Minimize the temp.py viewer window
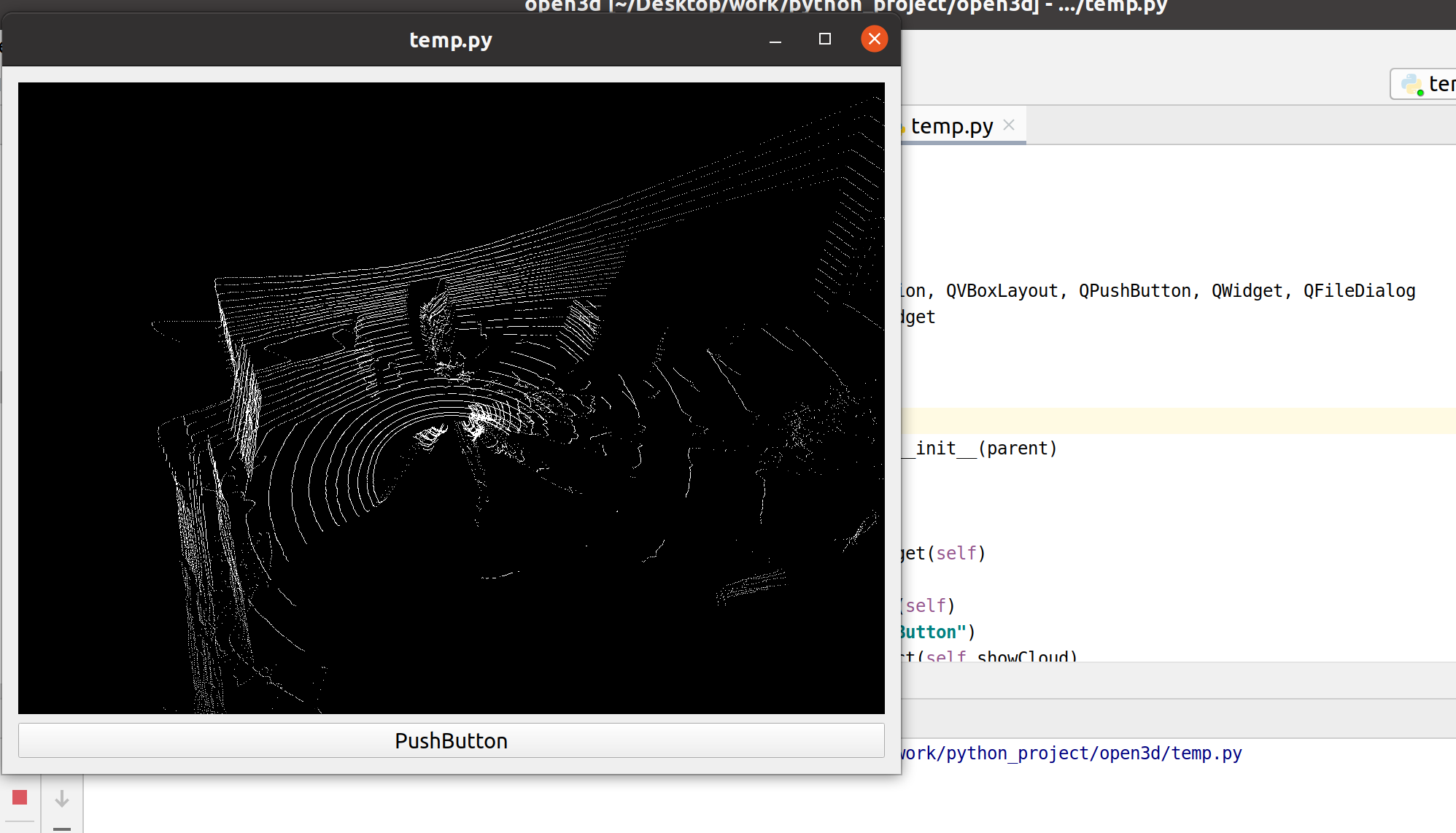Viewport: 1456px width, 833px height. 775,39
